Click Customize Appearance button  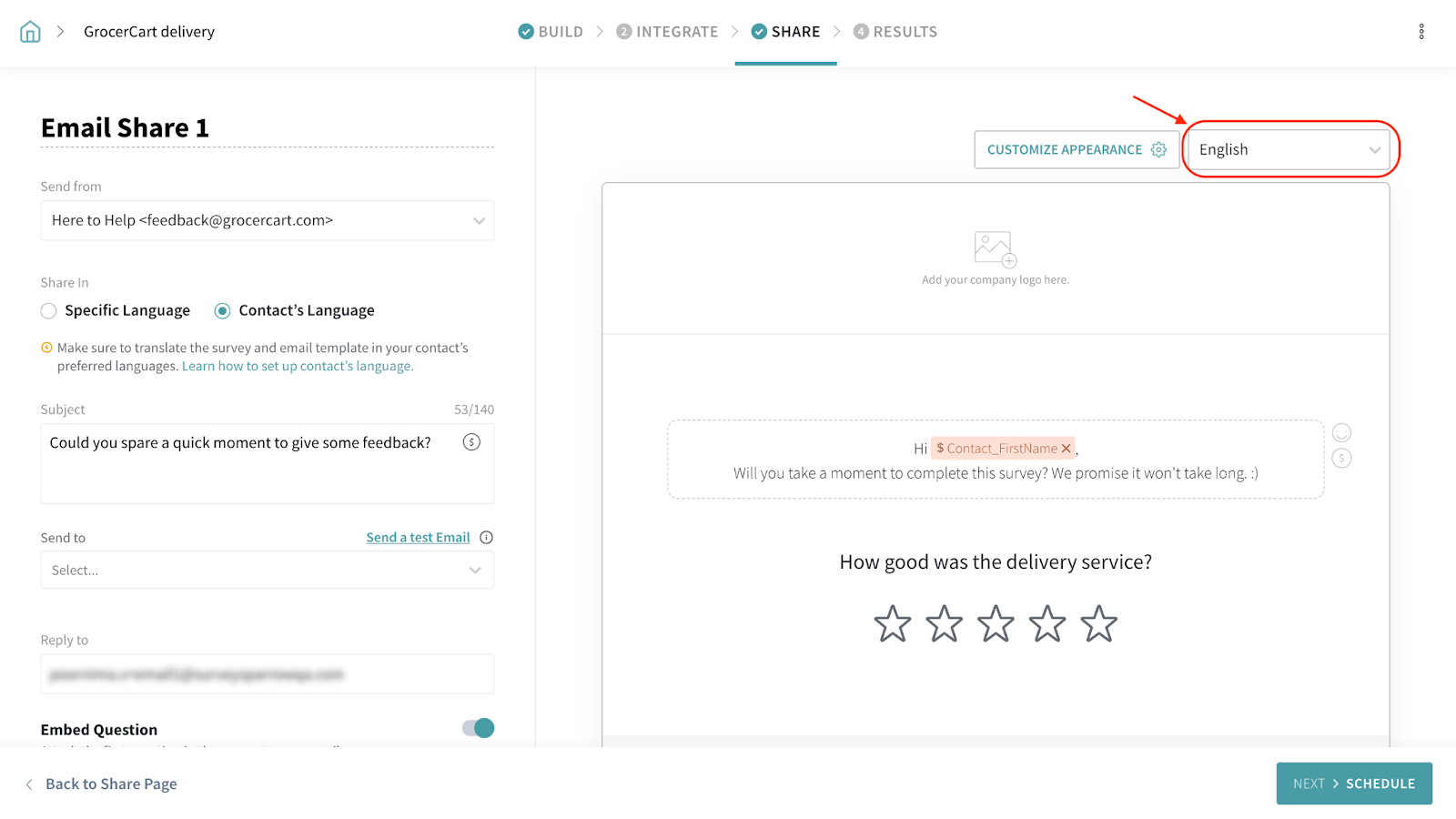[x=1076, y=150]
